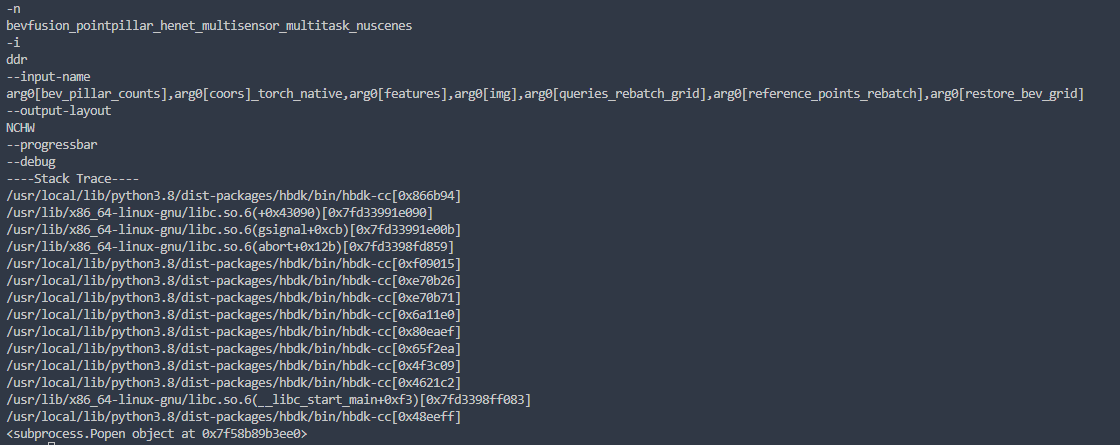Click the bevfusion_pointpillar_henet model name line

coord(209,25)
